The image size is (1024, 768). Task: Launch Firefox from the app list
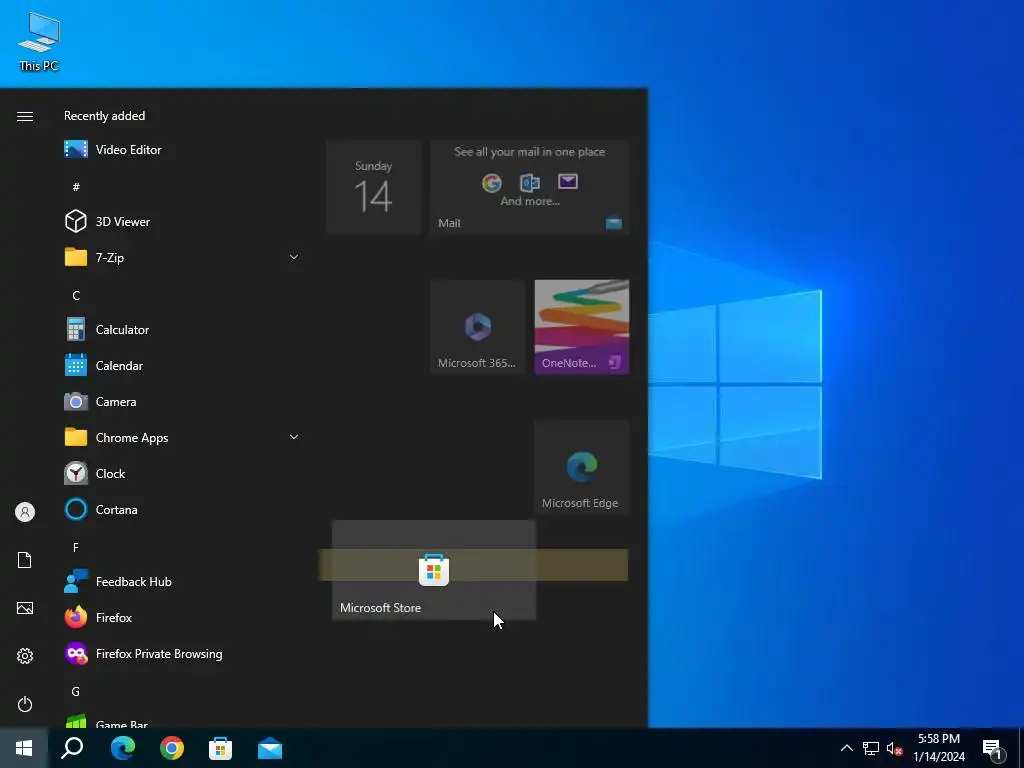pyautogui.click(x=181, y=617)
